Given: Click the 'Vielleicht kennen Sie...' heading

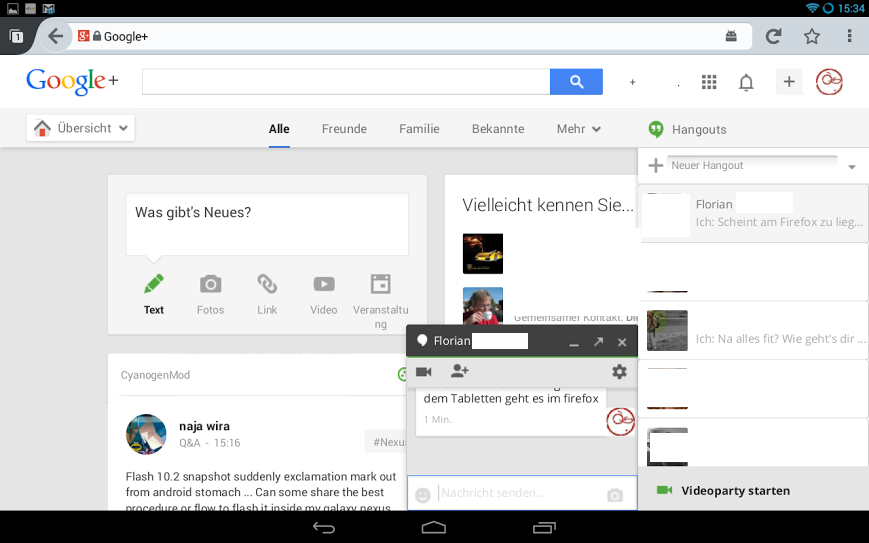Looking at the screenshot, I should click(x=548, y=205).
